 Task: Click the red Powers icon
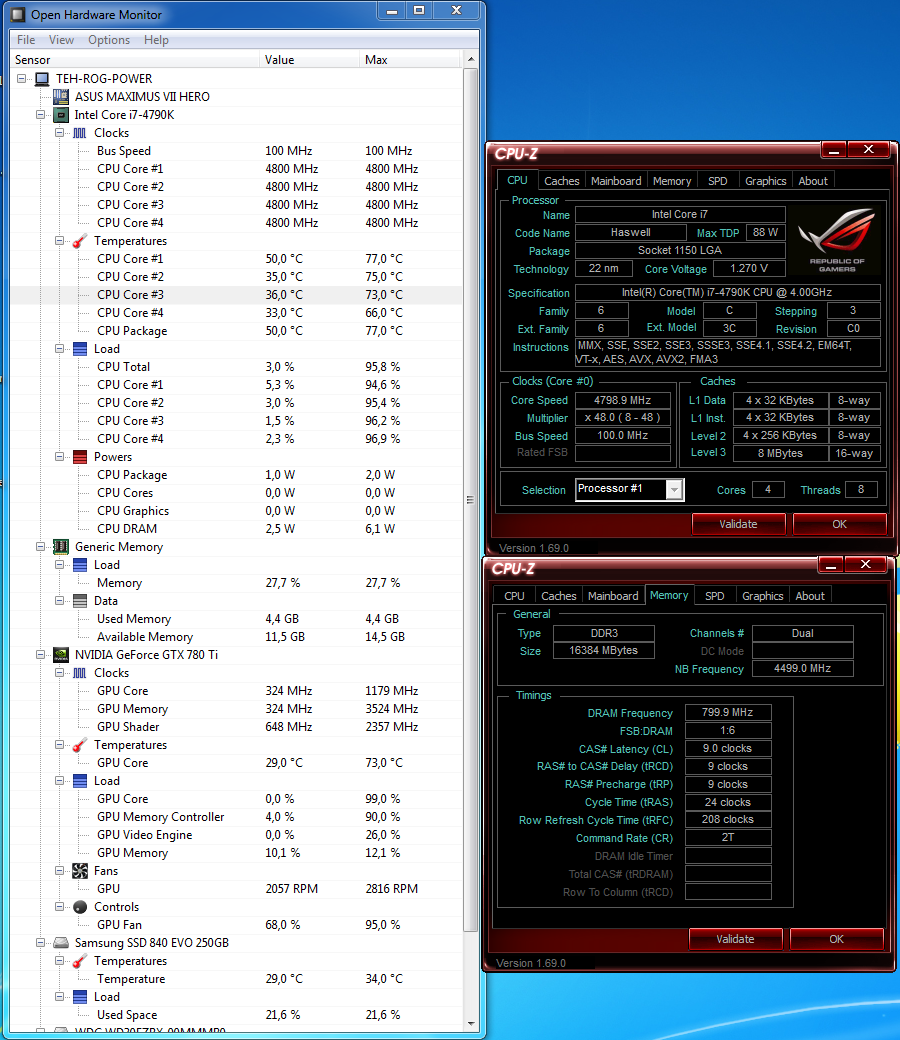(80, 457)
